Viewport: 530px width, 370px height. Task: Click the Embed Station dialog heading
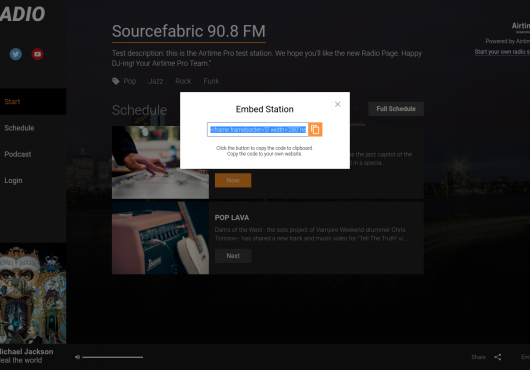point(265,109)
